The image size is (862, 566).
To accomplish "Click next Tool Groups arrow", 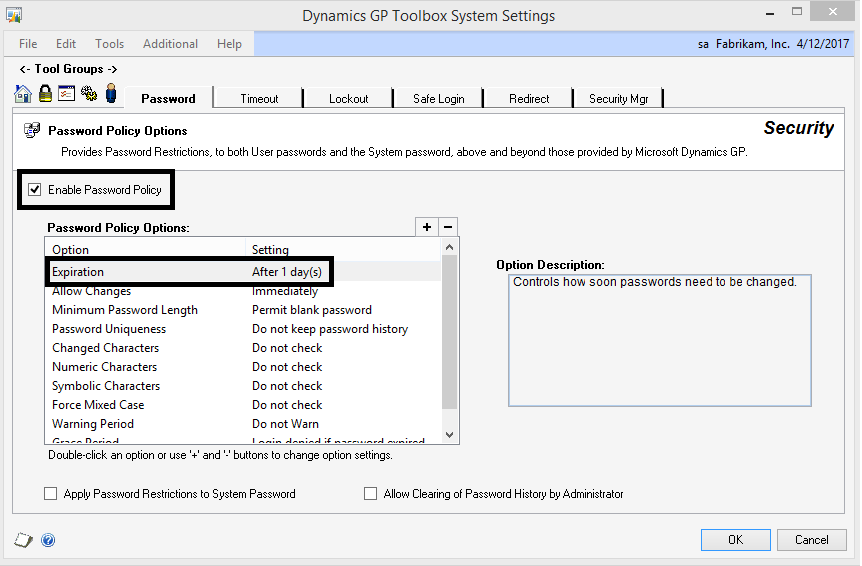I will [x=112, y=69].
